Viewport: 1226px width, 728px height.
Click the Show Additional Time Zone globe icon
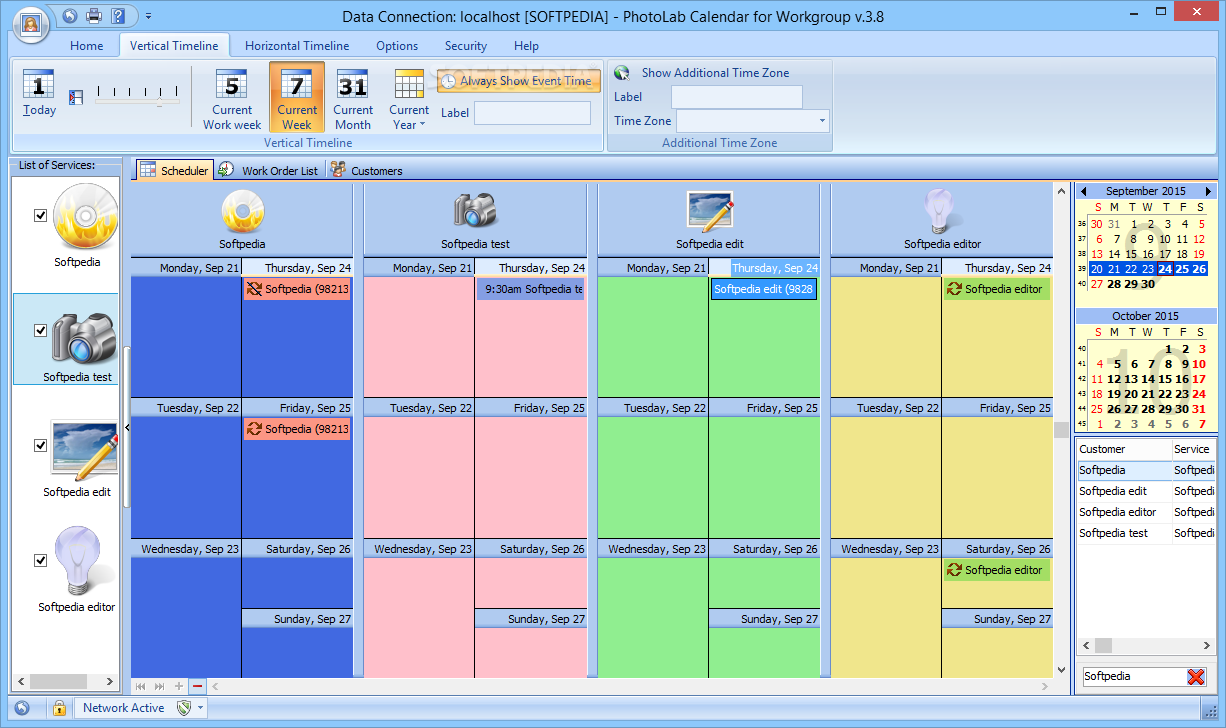622,73
